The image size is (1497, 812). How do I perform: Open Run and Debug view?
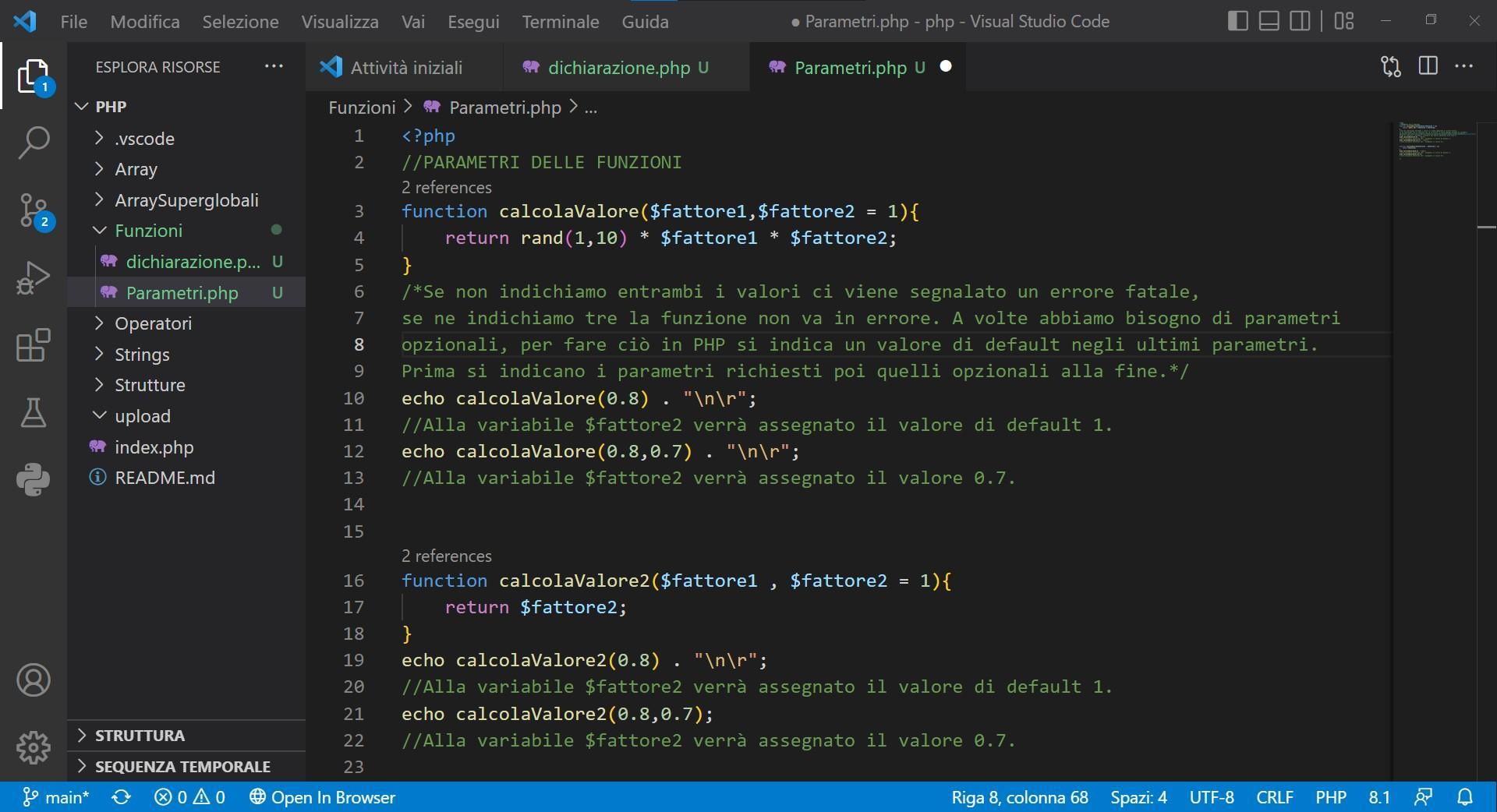pyautogui.click(x=33, y=277)
